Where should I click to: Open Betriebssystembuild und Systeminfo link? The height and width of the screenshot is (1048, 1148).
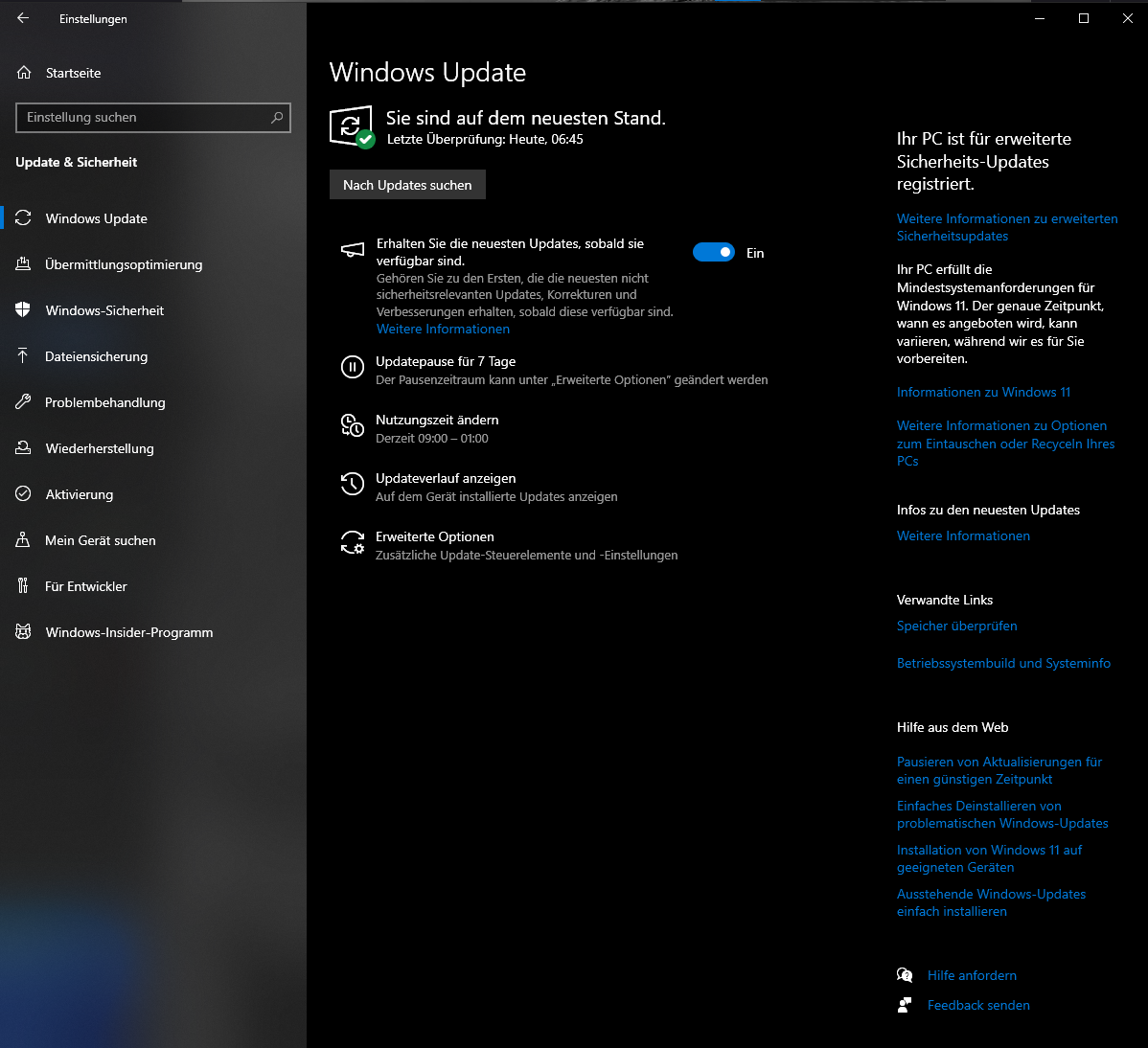pyautogui.click(x=1003, y=663)
